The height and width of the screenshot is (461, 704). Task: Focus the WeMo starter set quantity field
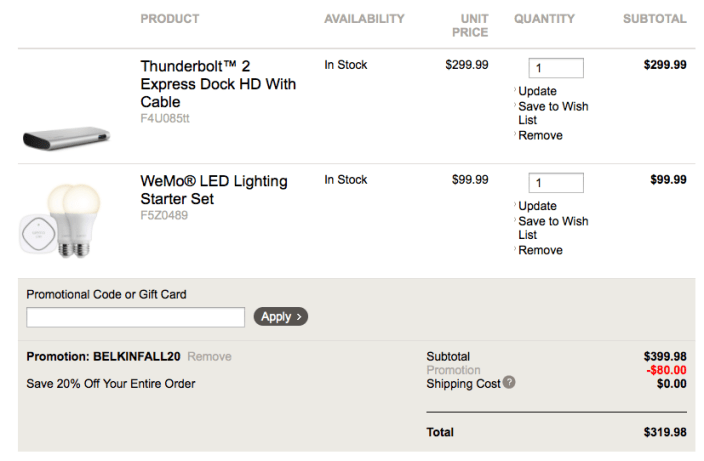(x=555, y=183)
